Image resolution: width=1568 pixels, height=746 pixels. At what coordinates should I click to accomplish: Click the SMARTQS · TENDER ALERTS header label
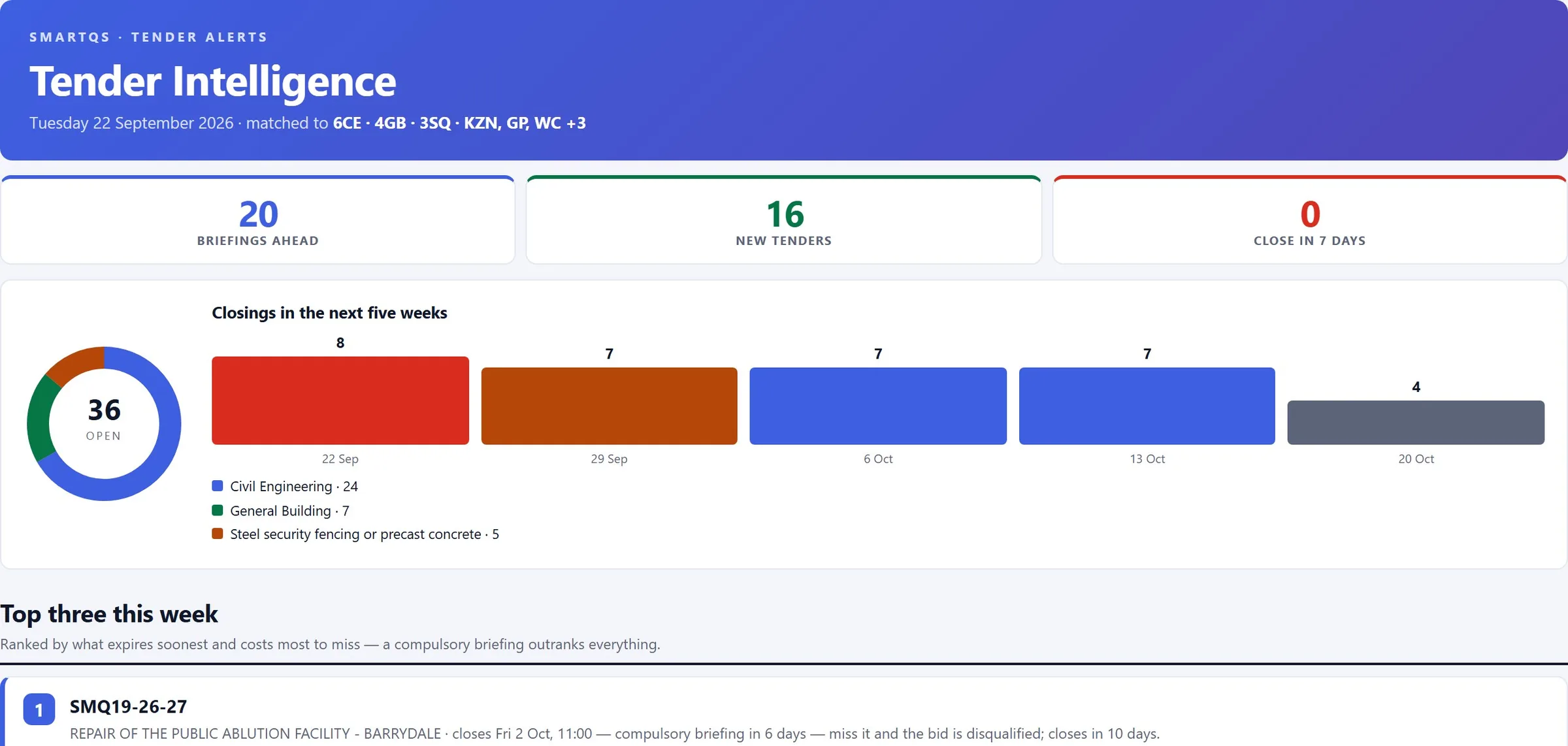(148, 37)
